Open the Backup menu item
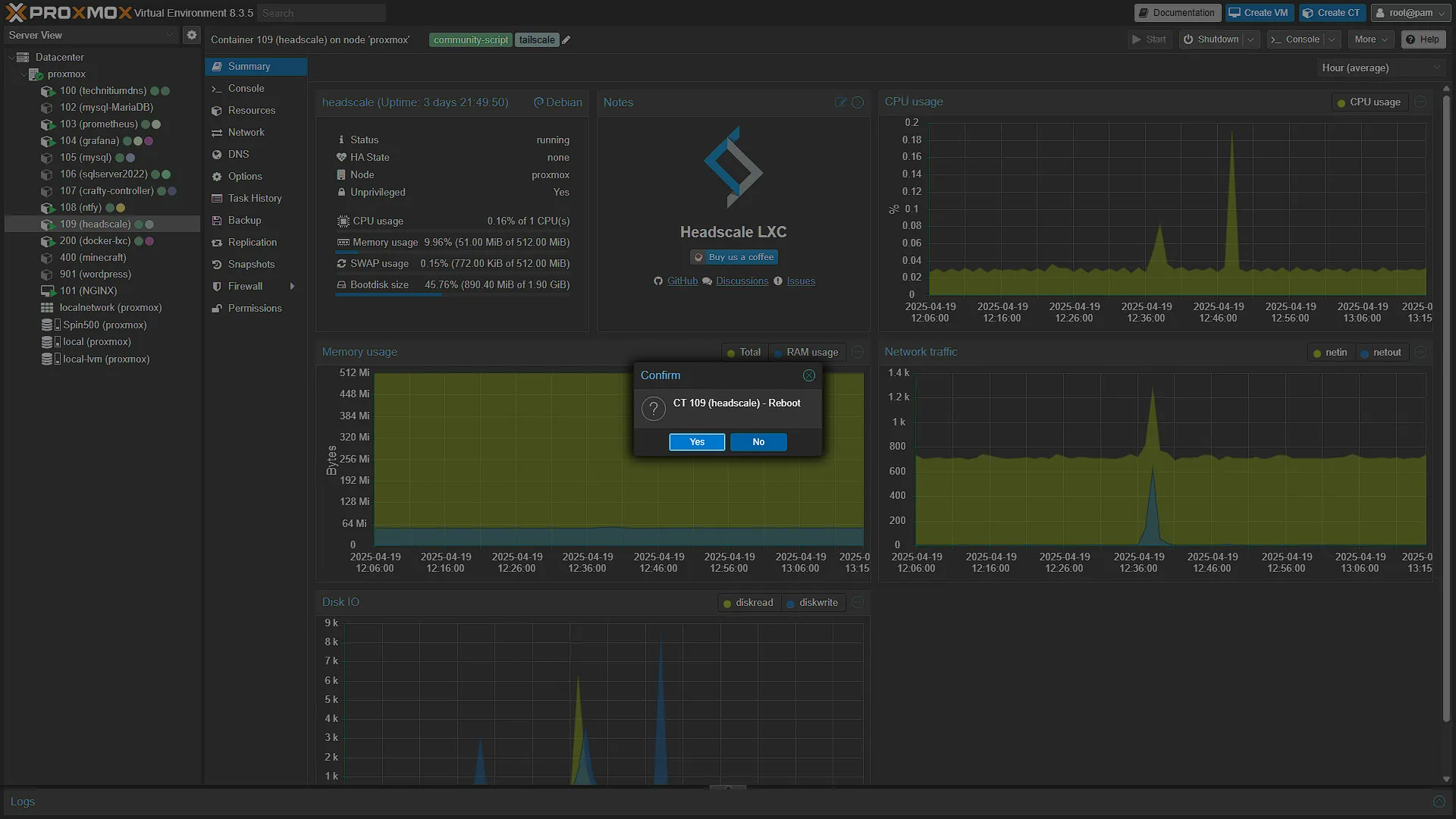 [x=256, y=221]
